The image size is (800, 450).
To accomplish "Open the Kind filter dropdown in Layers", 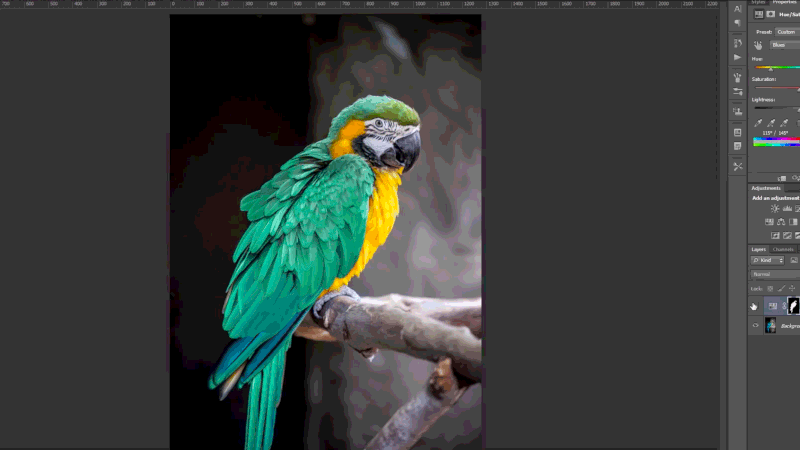I will (x=767, y=261).
